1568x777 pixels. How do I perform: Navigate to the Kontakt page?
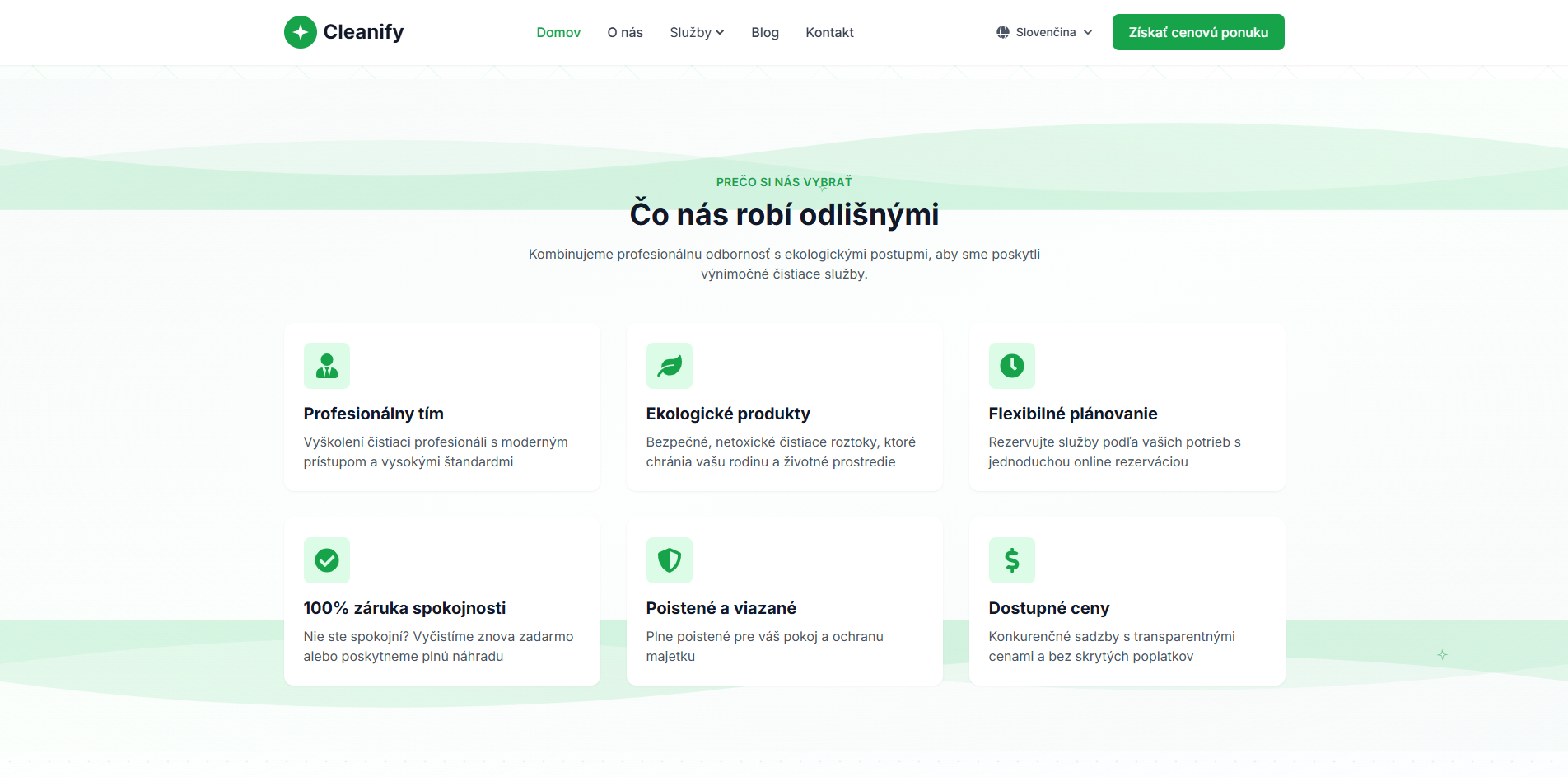tap(829, 32)
